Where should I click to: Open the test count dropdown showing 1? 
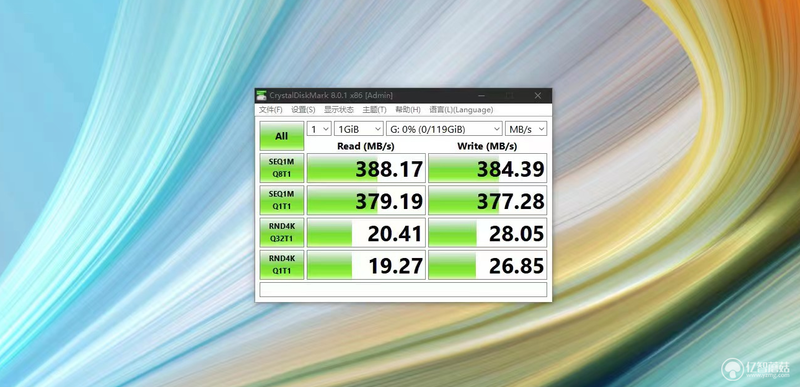pos(319,129)
